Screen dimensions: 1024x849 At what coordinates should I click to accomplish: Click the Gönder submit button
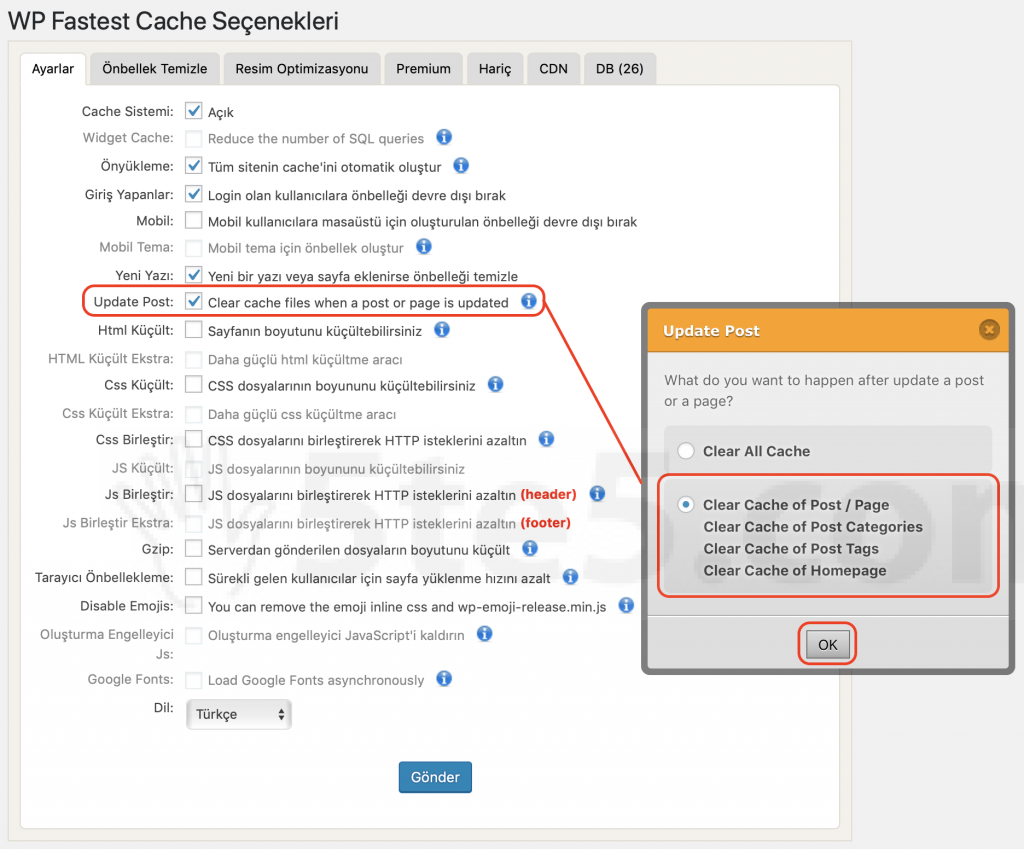(x=435, y=776)
